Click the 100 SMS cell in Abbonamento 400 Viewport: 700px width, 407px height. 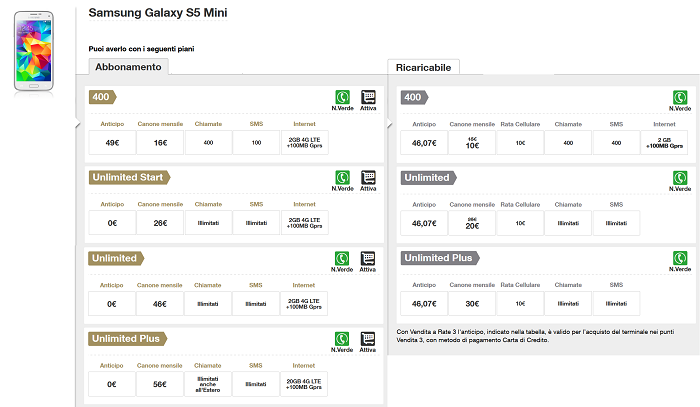click(x=256, y=143)
